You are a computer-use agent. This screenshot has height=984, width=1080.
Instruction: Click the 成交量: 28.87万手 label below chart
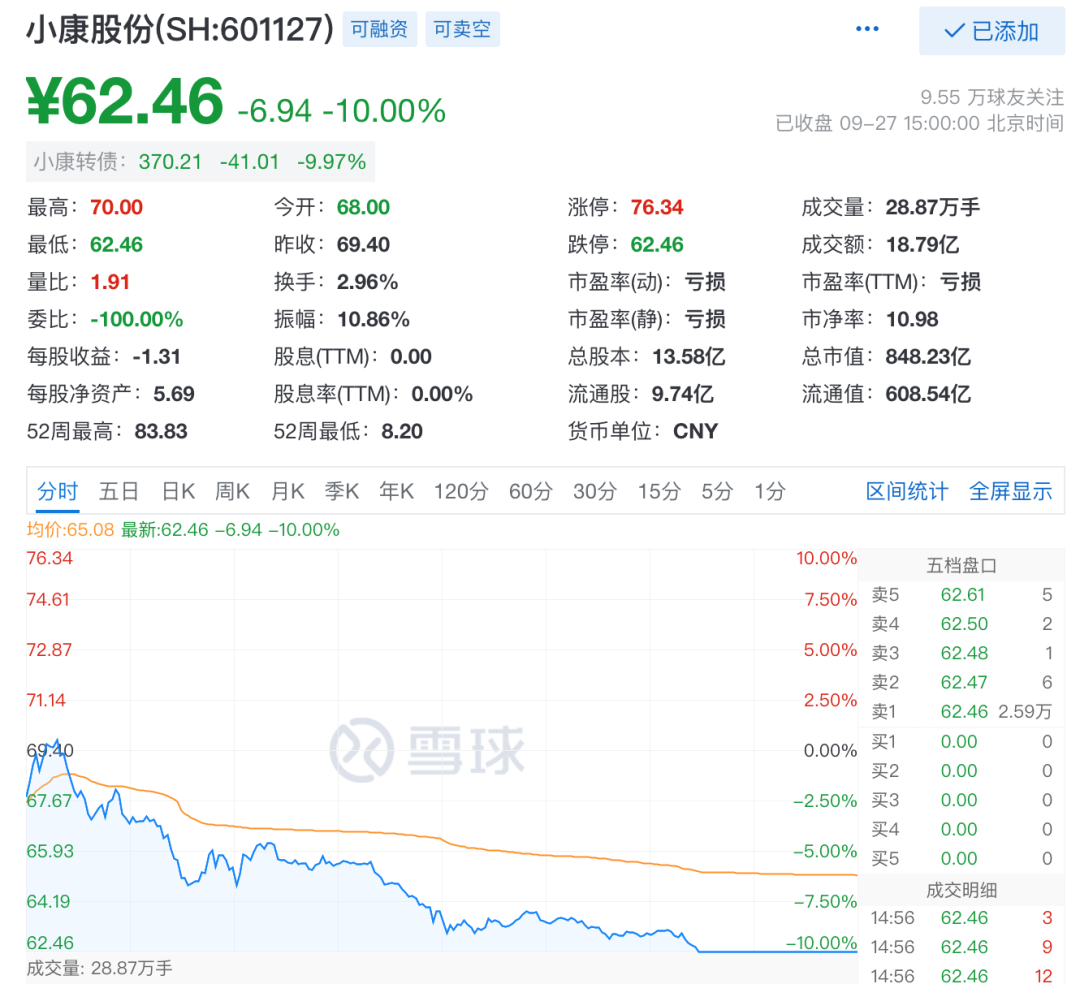(x=99, y=969)
